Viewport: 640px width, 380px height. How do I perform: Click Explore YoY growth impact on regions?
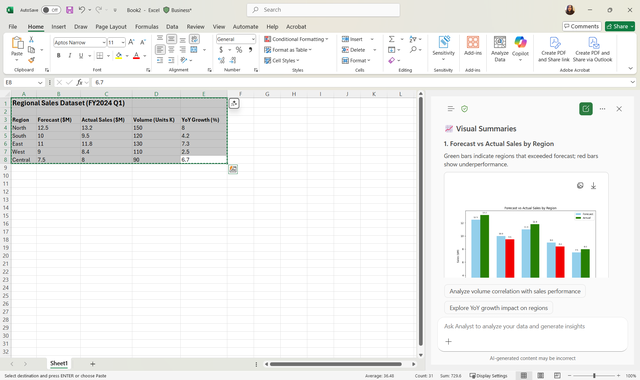pyautogui.click(x=498, y=308)
